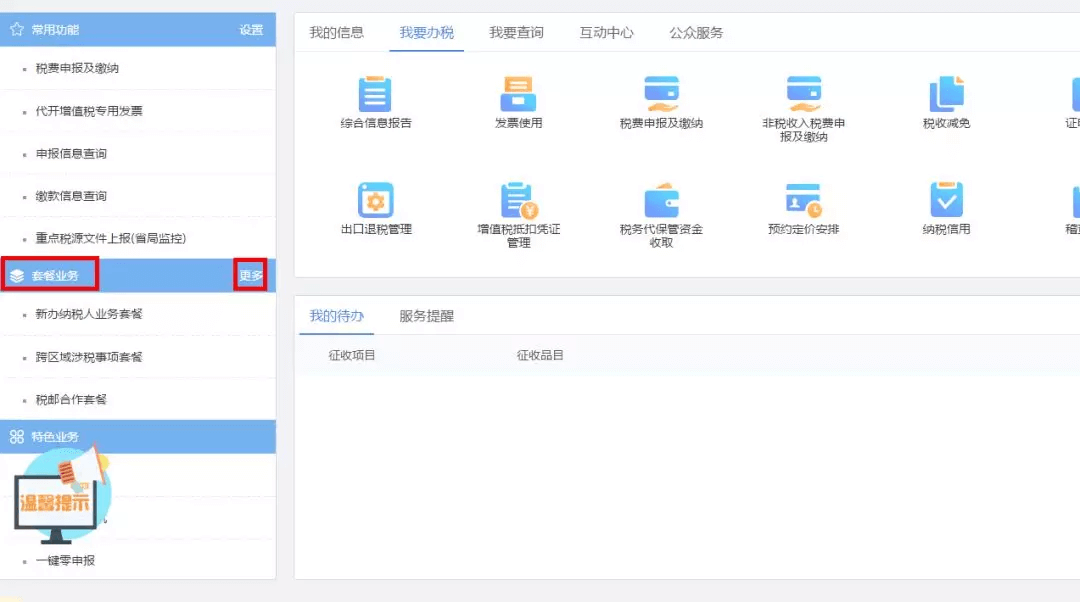Open 一键零申报 link
This screenshot has height=602, width=1080.
coord(65,561)
